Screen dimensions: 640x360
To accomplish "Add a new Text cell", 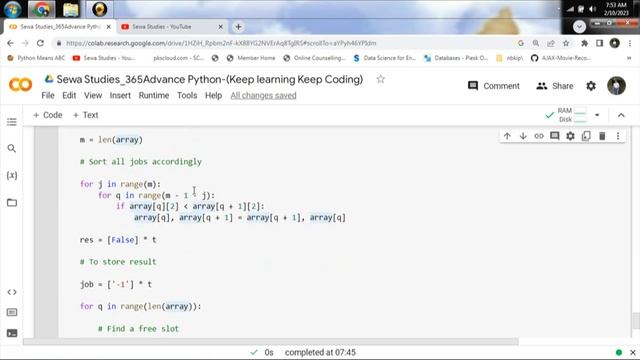I will point(85,115).
